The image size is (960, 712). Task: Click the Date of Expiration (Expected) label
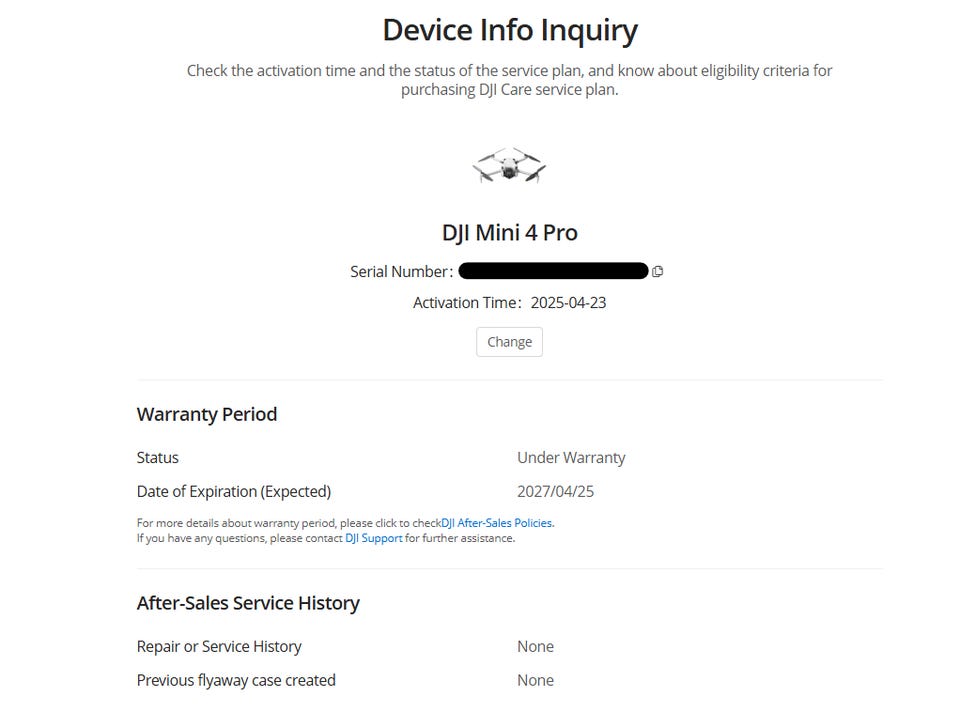pyautogui.click(x=234, y=492)
